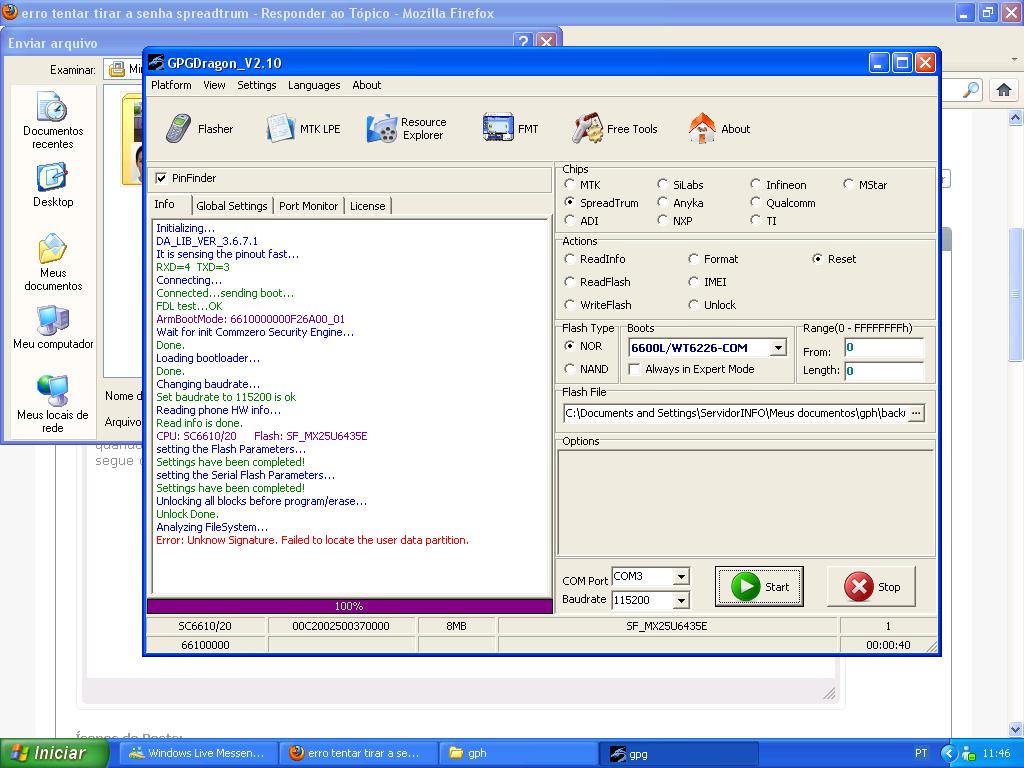Image resolution: width=1024 pixels, height=768 pixels.
Task: Open Meus locais de rede in dialog
Action: click(53, 404)
